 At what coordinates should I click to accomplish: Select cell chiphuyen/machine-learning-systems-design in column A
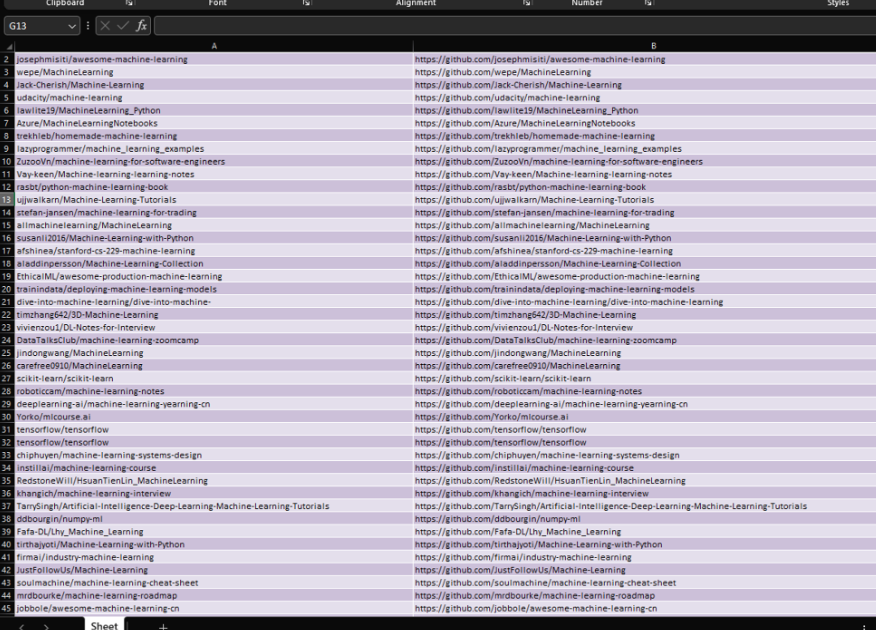point(214,455)
